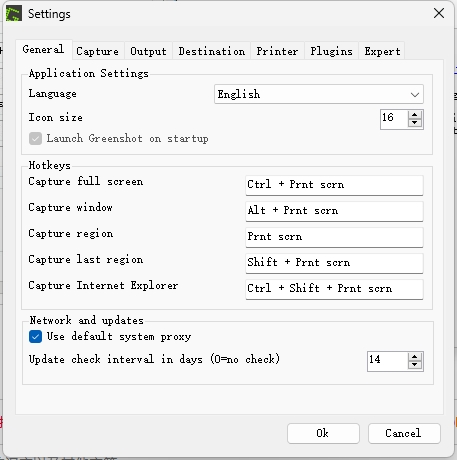Toggle Use default system proxy checkbox
This screenshot has width=457, height=460.
35,337
